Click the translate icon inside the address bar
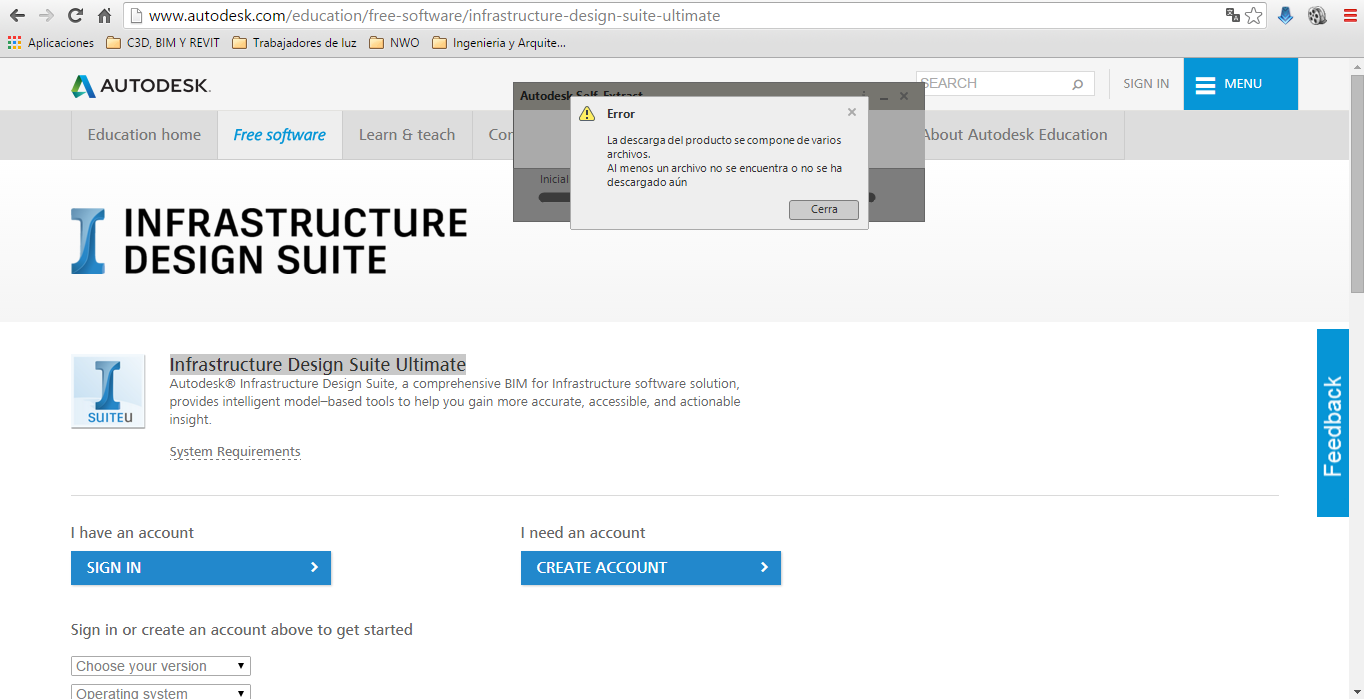1364x699 pixels. coord(1231,15)
